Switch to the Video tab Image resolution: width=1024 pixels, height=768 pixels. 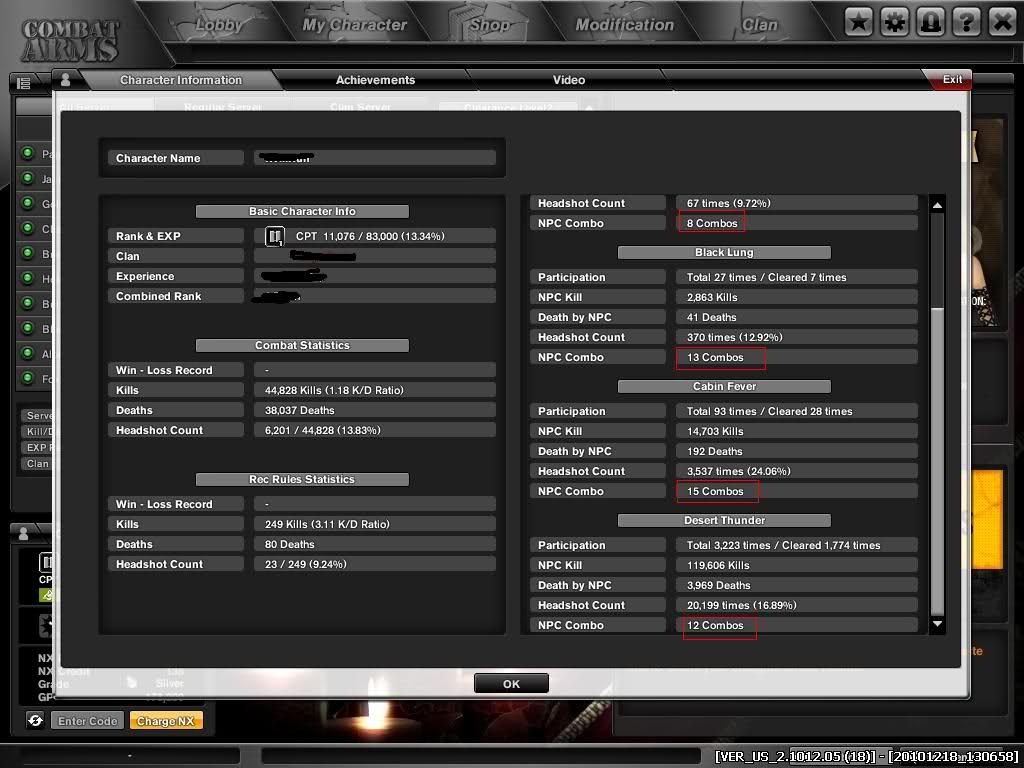coord(569,80)
